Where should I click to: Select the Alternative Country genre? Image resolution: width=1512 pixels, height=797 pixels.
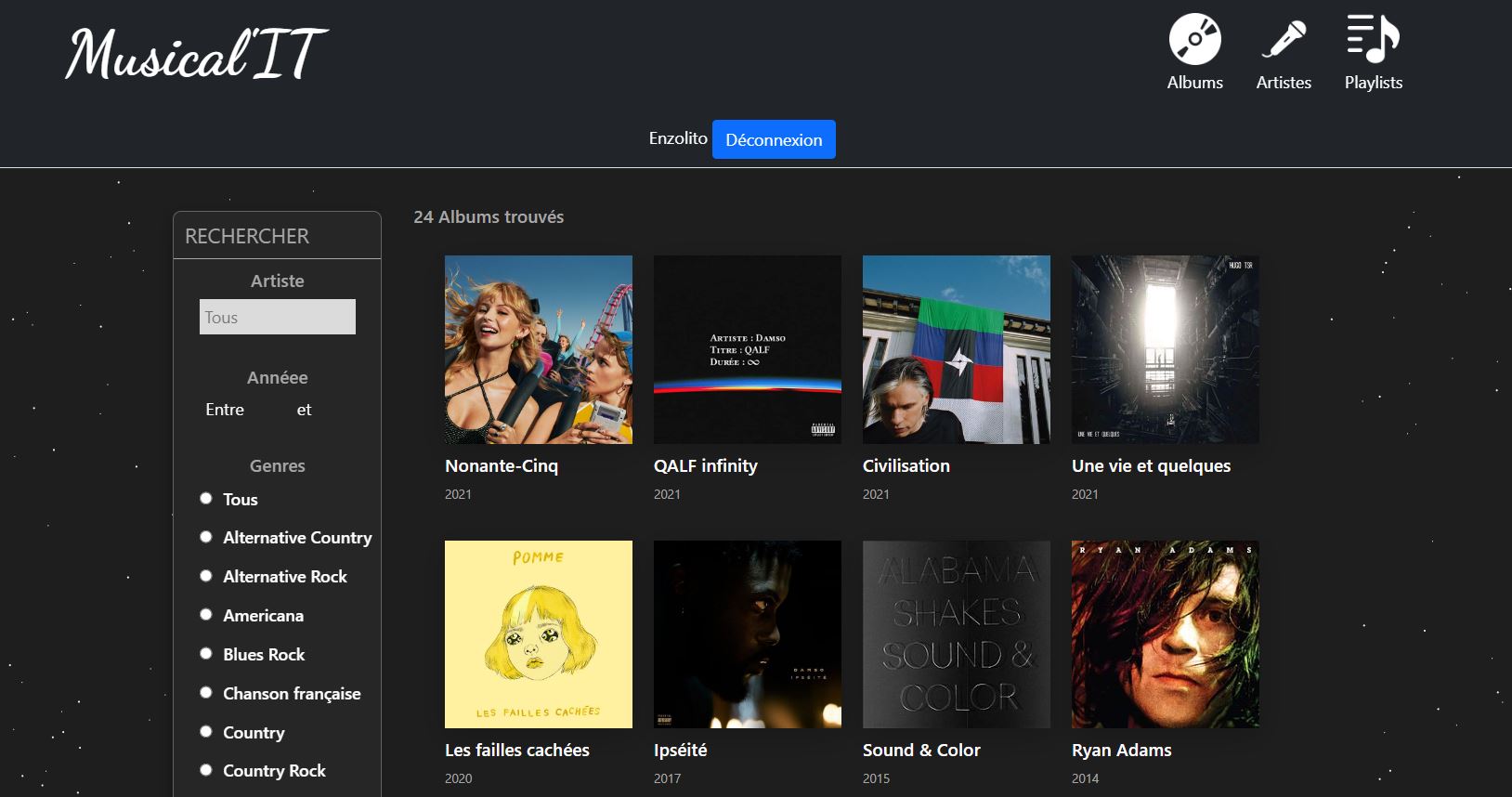206,537
